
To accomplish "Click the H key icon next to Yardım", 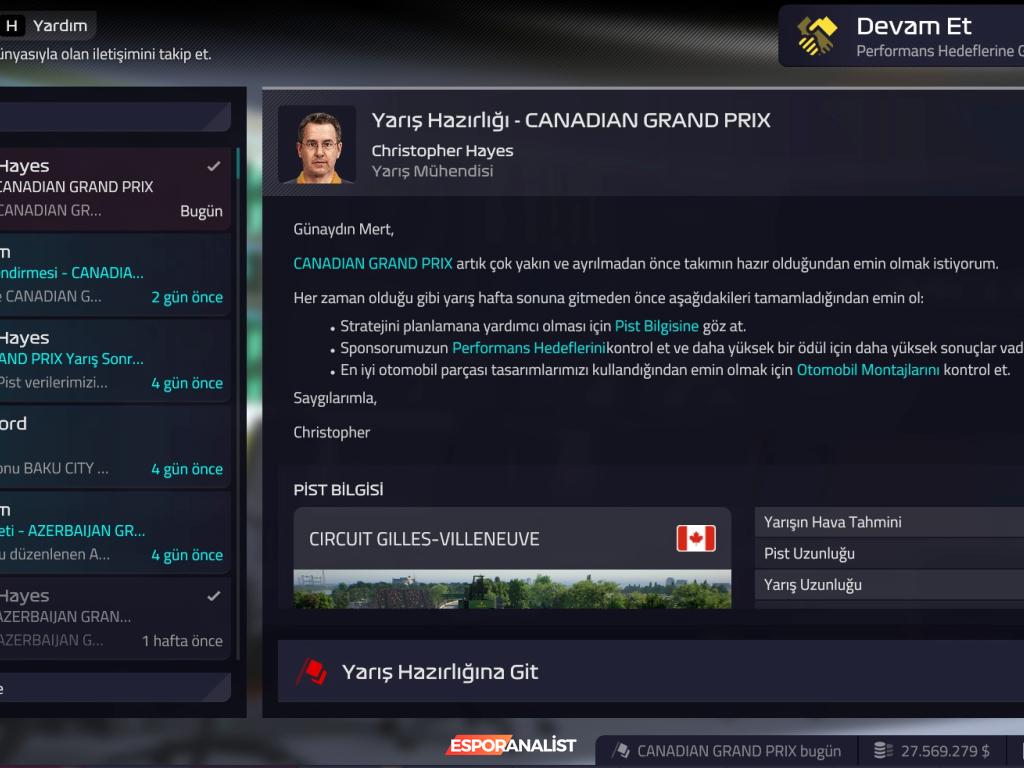I will [12, 25].
